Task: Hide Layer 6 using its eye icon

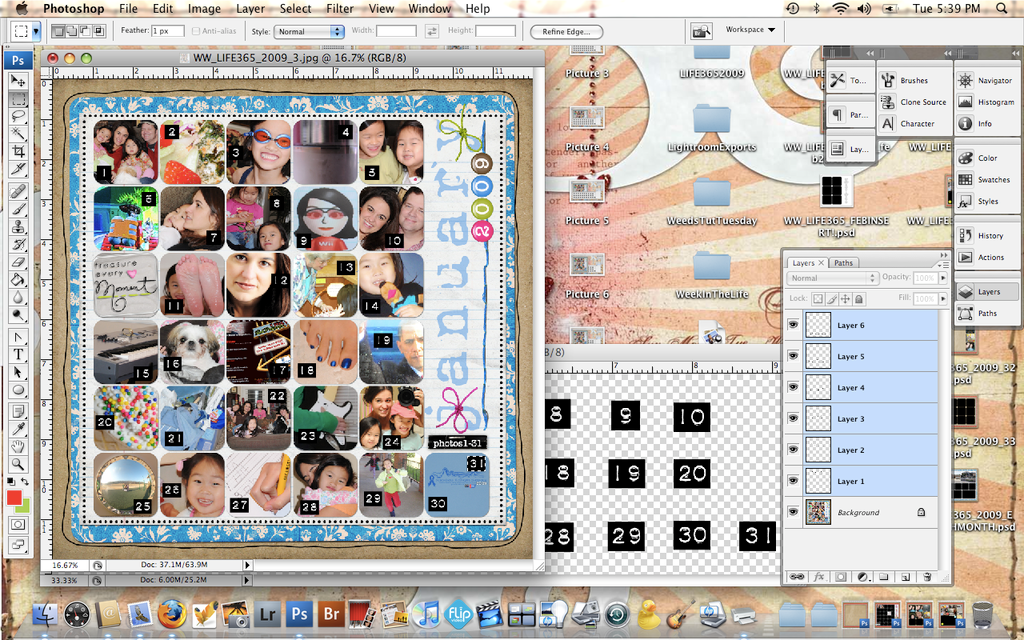Action: pyautogui.click(x=793, y=326)
